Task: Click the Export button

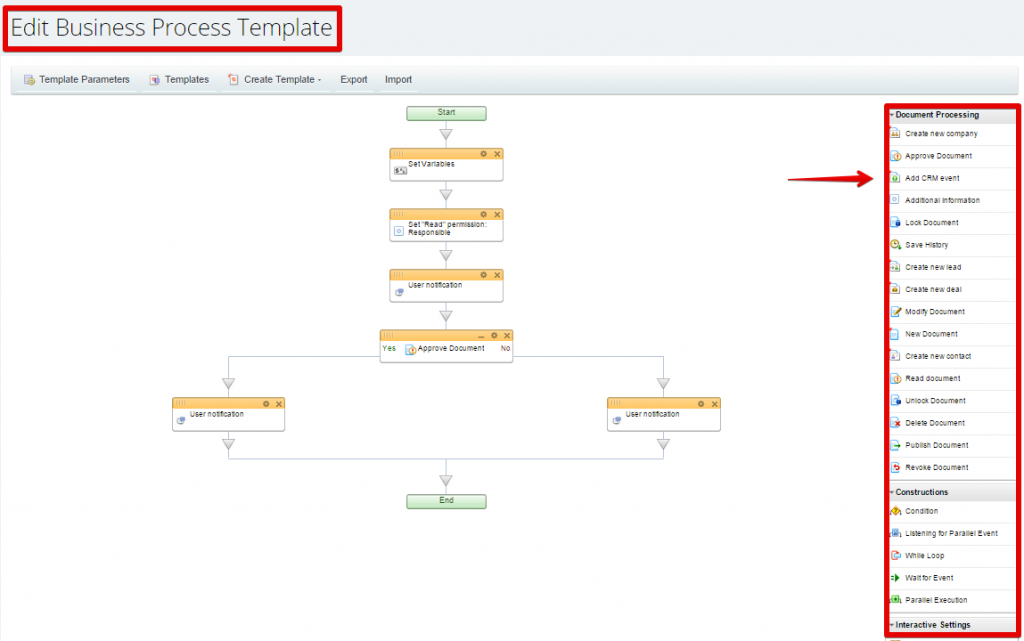Action: pyautogui.click(x=353, y=80)
